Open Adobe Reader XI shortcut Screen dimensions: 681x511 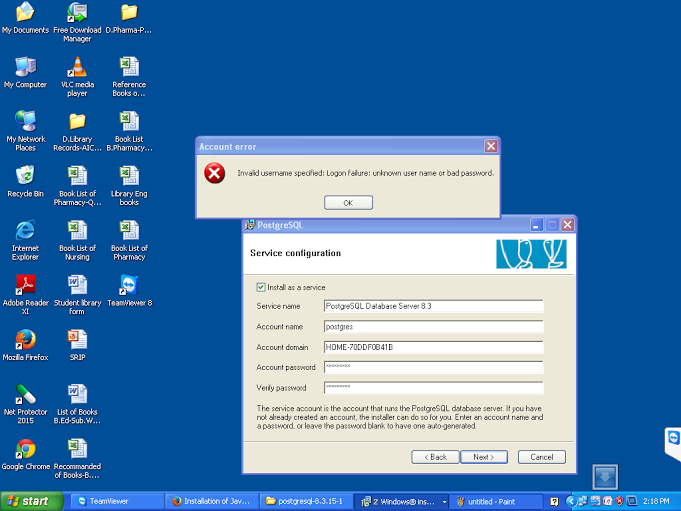pyautogui.click(x=25, y=285)
